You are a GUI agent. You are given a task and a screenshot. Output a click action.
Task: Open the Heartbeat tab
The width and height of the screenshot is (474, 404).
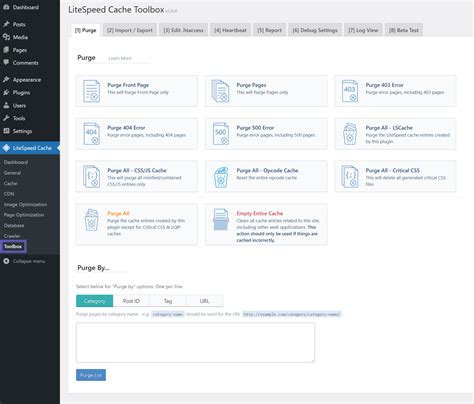coord(230,30)
